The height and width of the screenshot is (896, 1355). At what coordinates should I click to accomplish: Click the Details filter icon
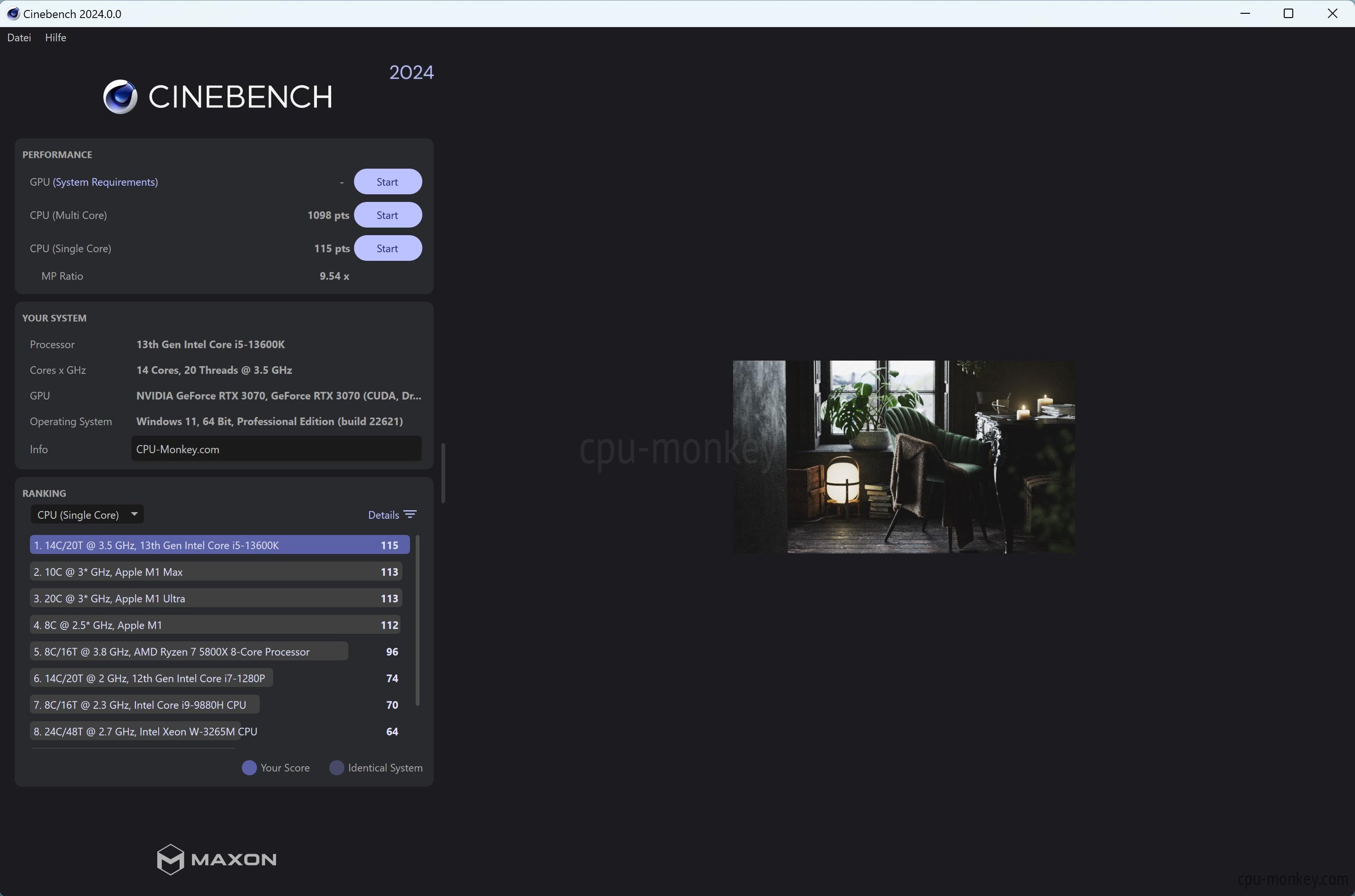click(410, 515)
